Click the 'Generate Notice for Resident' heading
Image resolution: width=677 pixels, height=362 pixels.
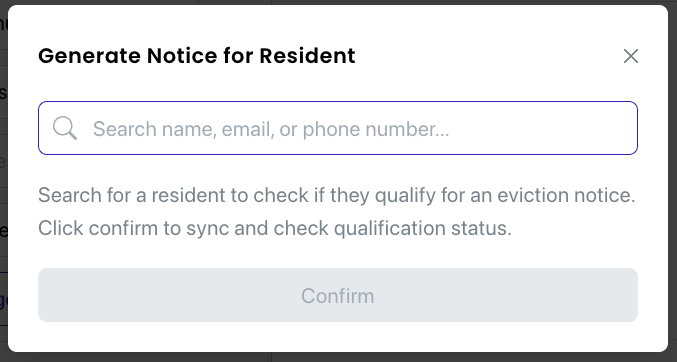[x=197, y=56]
